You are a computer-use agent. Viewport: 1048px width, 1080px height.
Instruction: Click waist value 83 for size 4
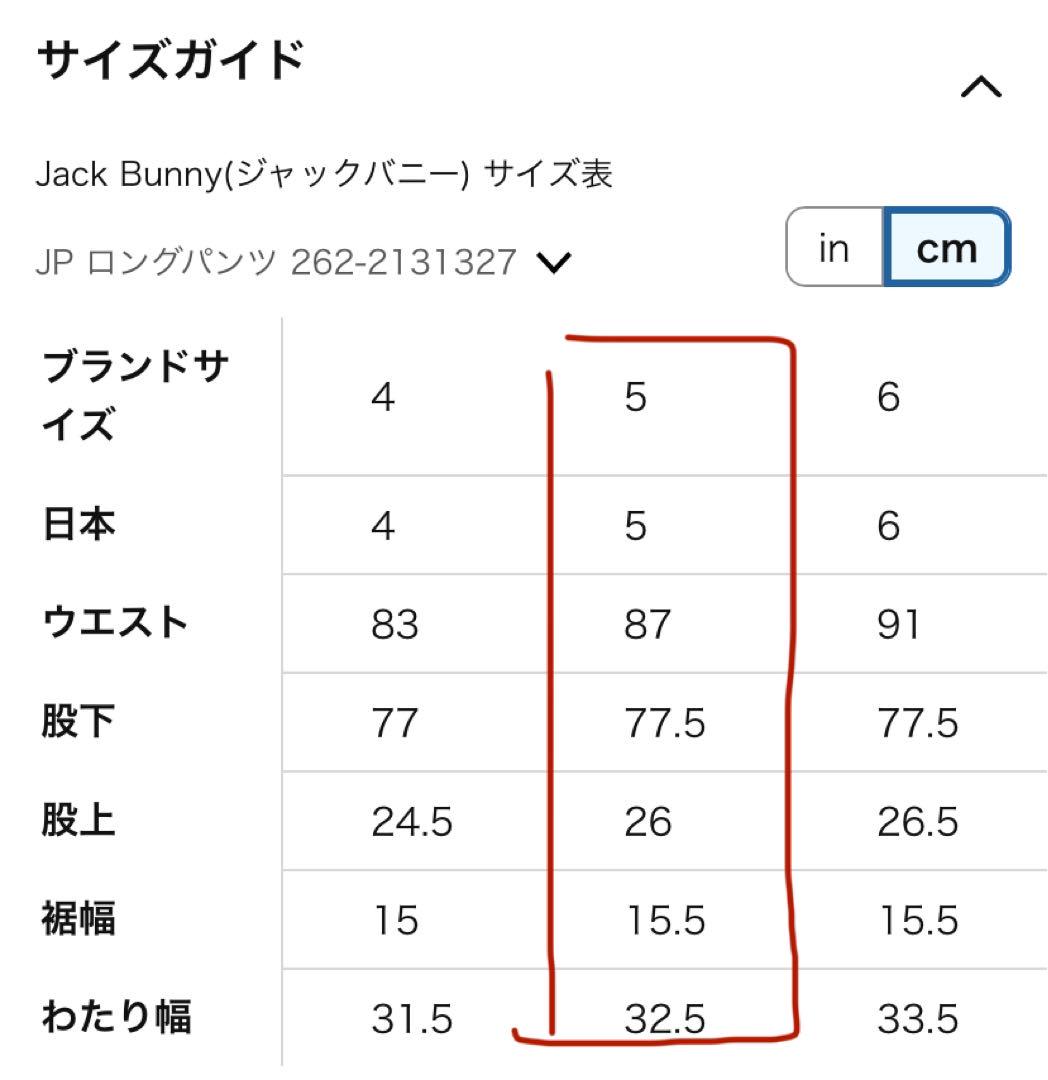point(394,625)
